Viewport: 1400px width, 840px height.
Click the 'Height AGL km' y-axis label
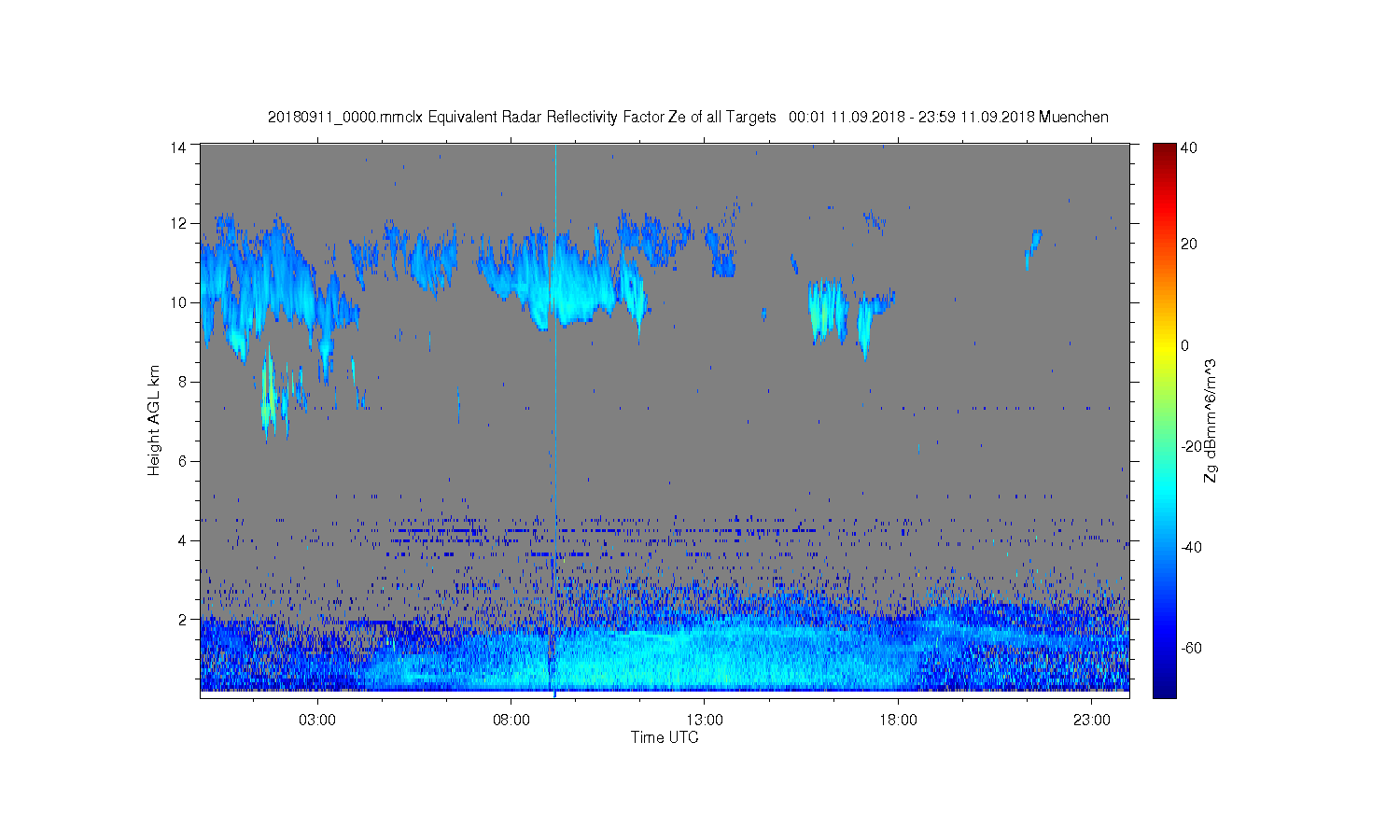(x=154, y=420)
